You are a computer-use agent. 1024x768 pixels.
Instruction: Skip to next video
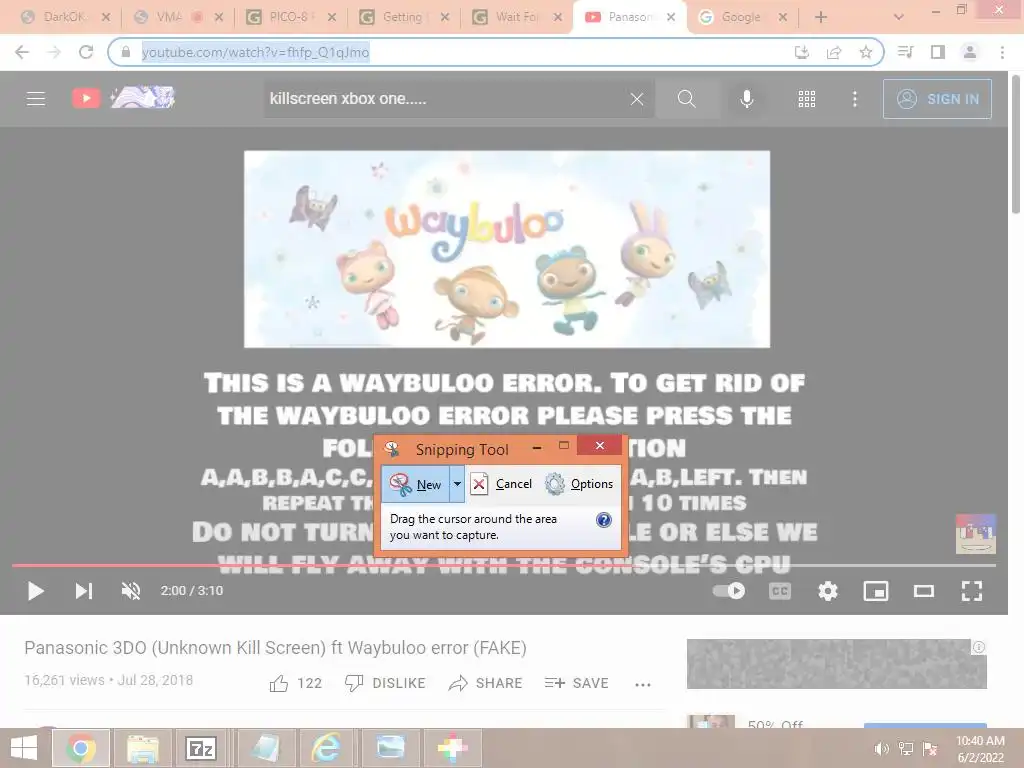[84, 591]
